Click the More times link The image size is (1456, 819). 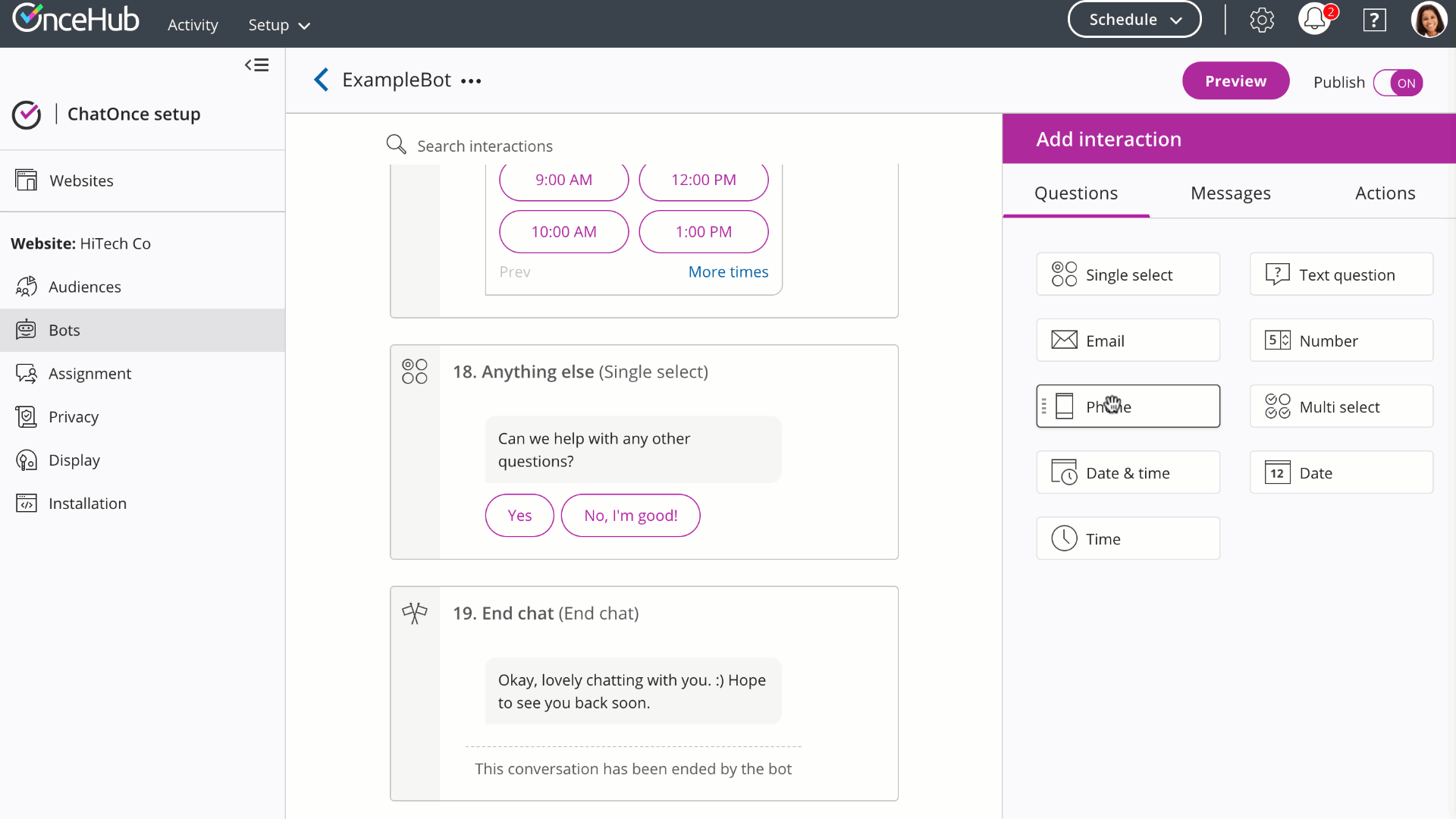[x=728, y=271]
